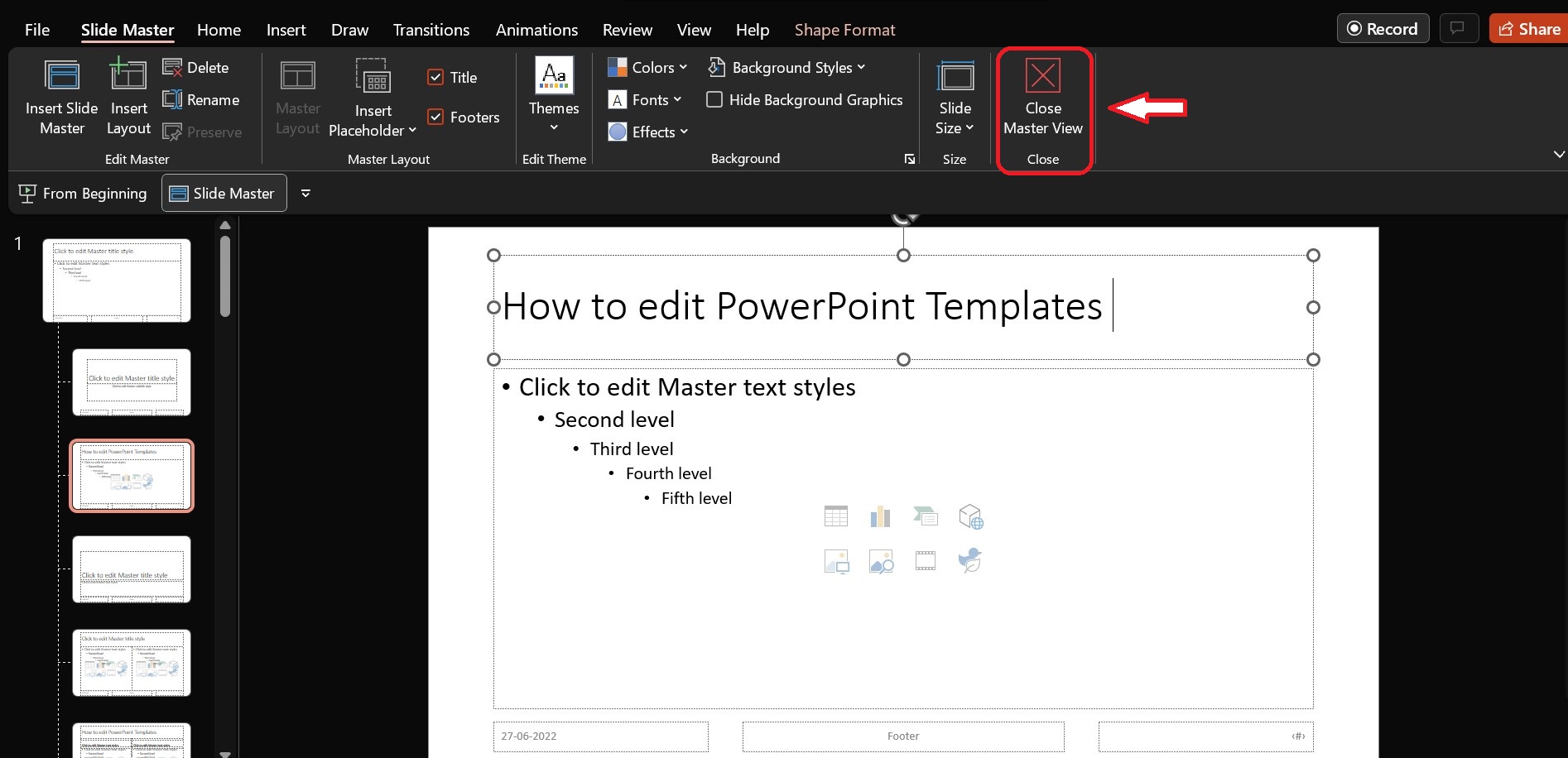The width and height of the screenshot is (1568, 758).
Task: Expand Background Styles menu
Action: 787,68
